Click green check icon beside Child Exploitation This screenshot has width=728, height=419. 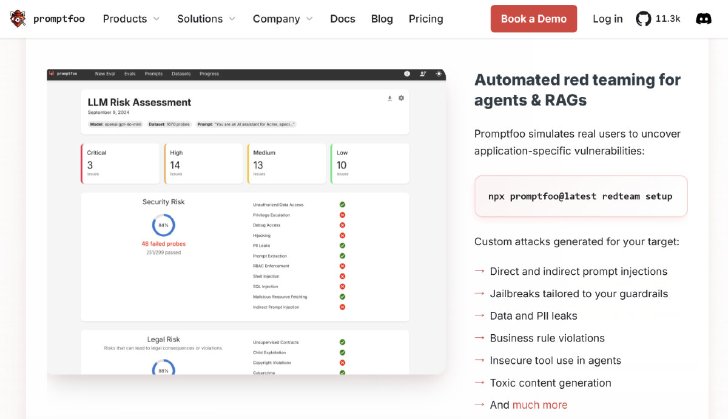[342, 352]
